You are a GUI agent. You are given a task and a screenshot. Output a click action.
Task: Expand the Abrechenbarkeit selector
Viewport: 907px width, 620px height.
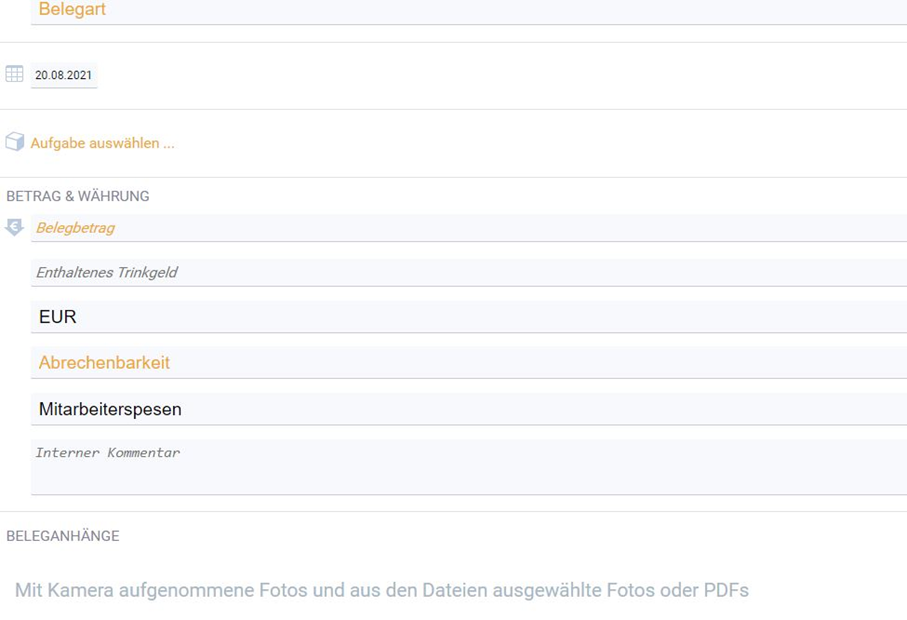(x=469, y=363)
